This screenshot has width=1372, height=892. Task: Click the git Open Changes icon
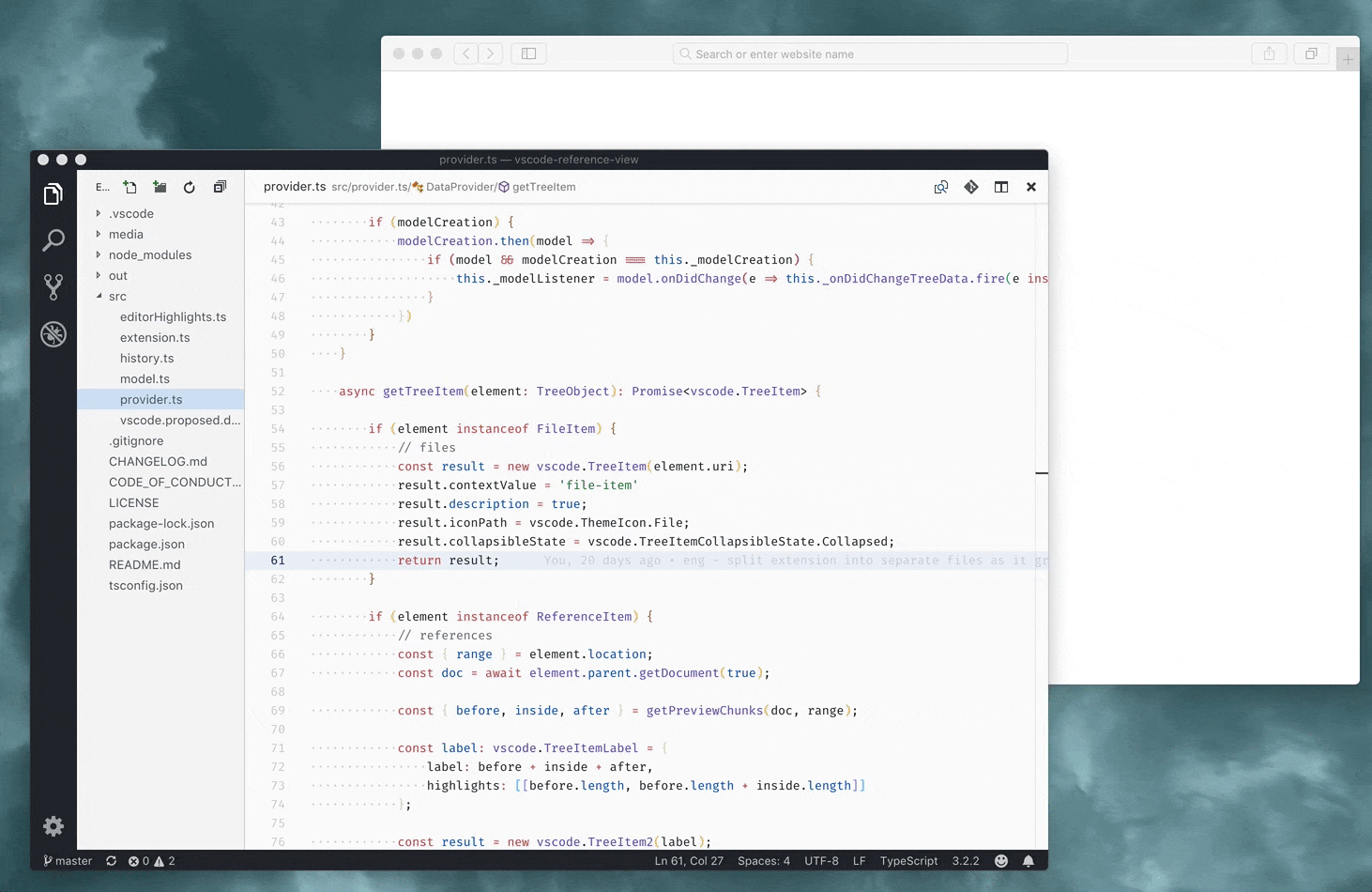[x=971, y=187]
